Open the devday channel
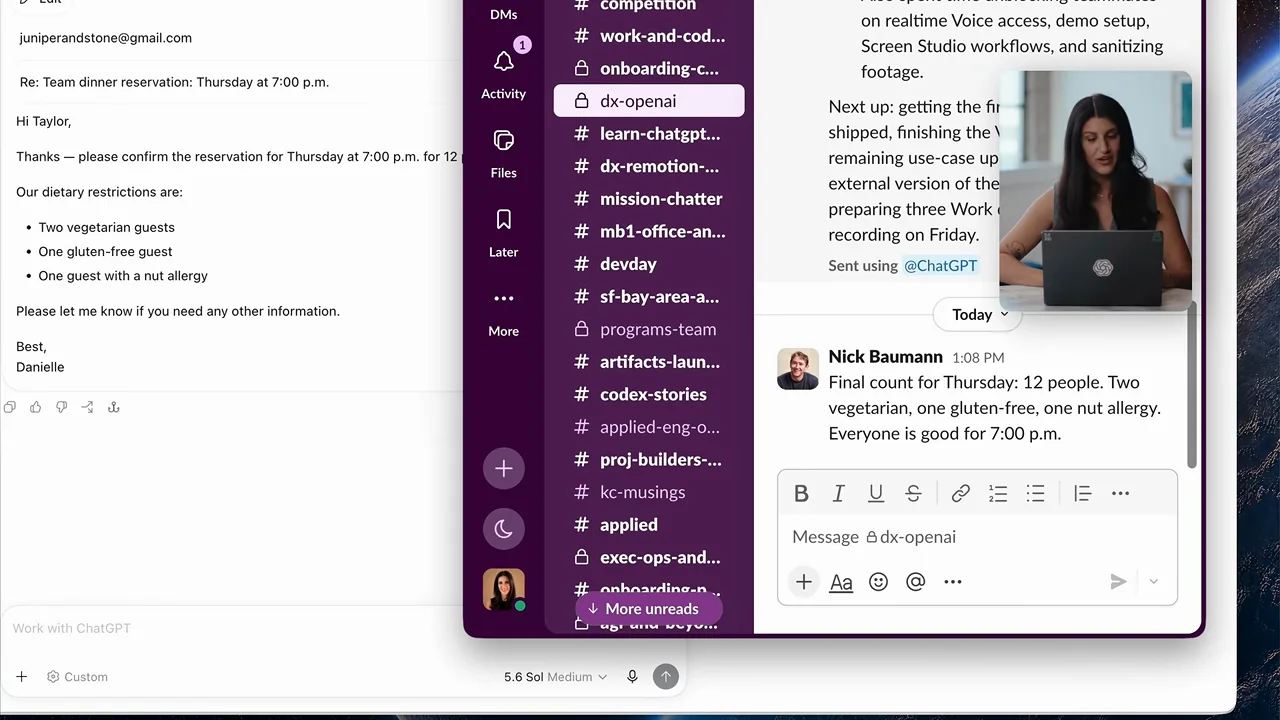 click(649, 264)
